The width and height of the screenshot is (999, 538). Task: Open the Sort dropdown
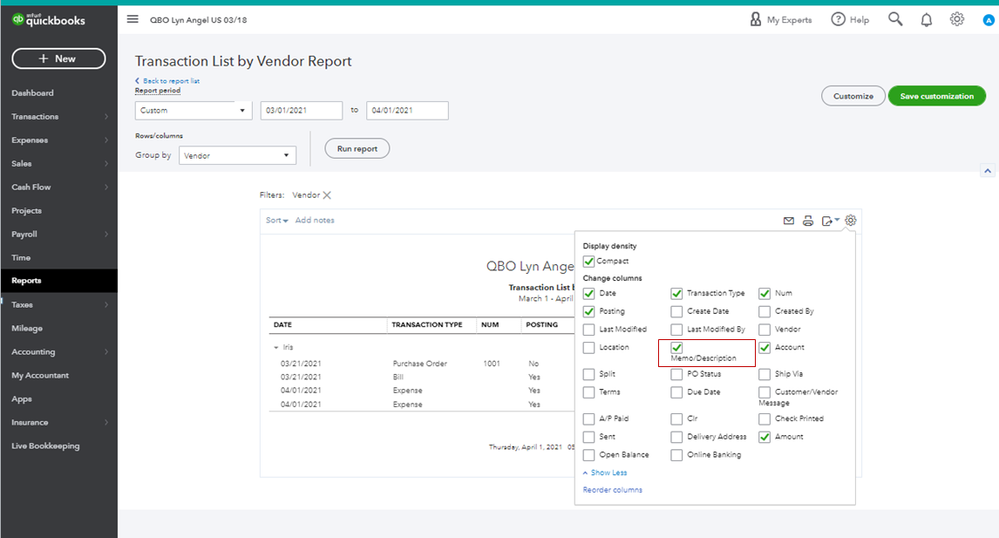[x=277, y=220]
